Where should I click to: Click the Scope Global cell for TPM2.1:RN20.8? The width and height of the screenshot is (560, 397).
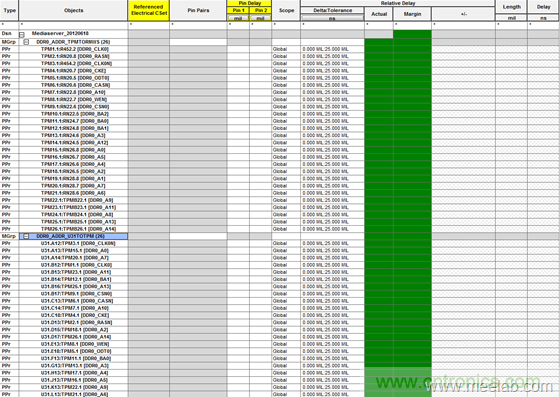click(286, 56)
